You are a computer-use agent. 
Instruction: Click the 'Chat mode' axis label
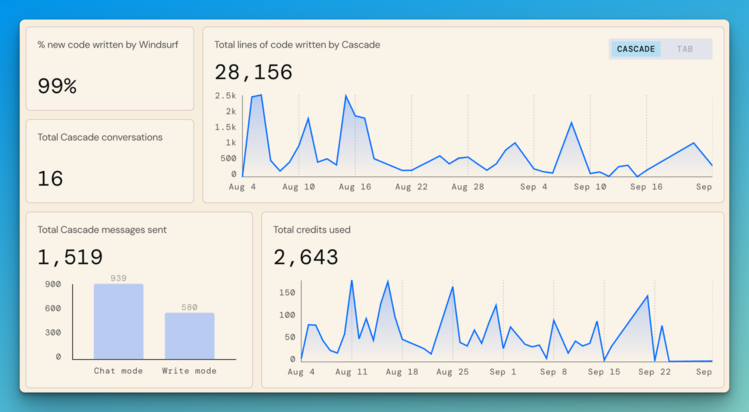pyautogui.click(x=118, y=371)
